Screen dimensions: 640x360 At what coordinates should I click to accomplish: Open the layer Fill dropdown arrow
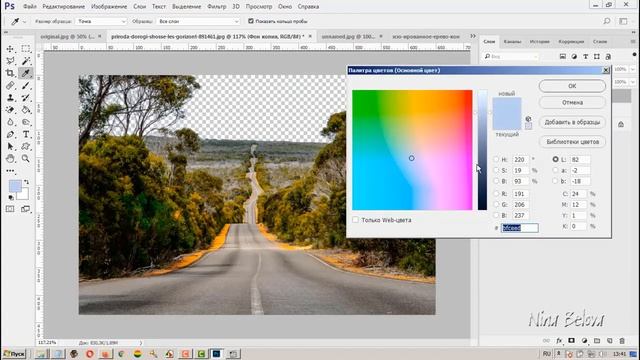coord(633,82)
